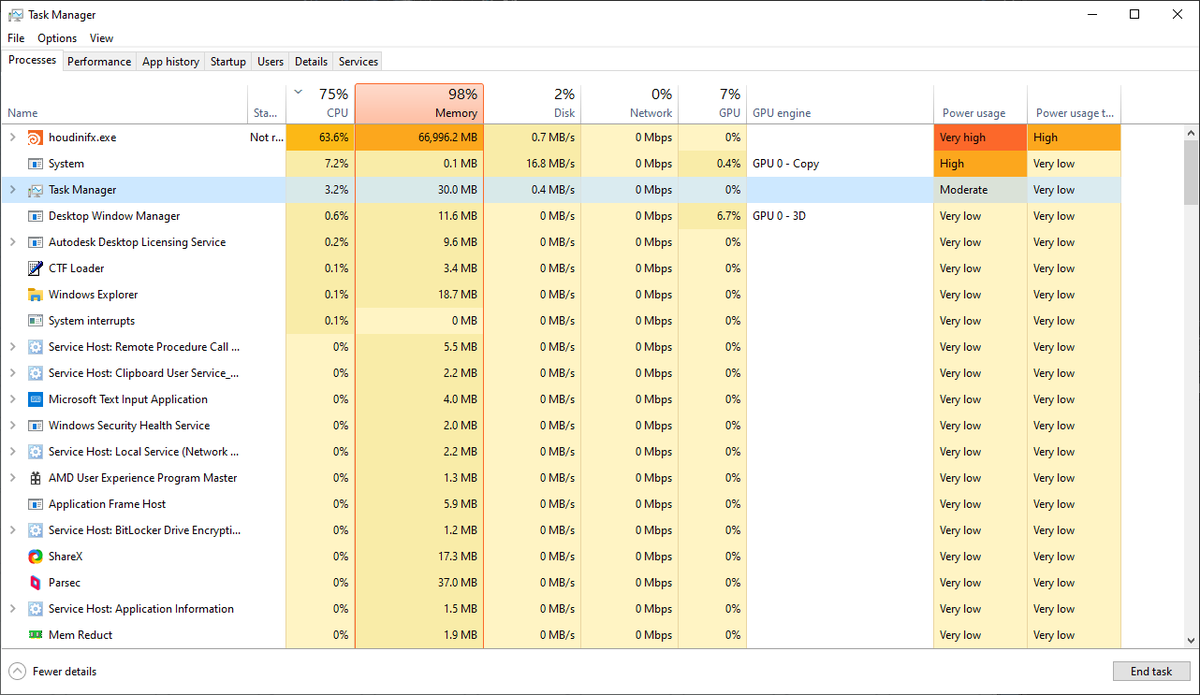The image size is (1200, 695).
Task: Select the Status column header
Action: pyautogui.click(x=266, y=103)
